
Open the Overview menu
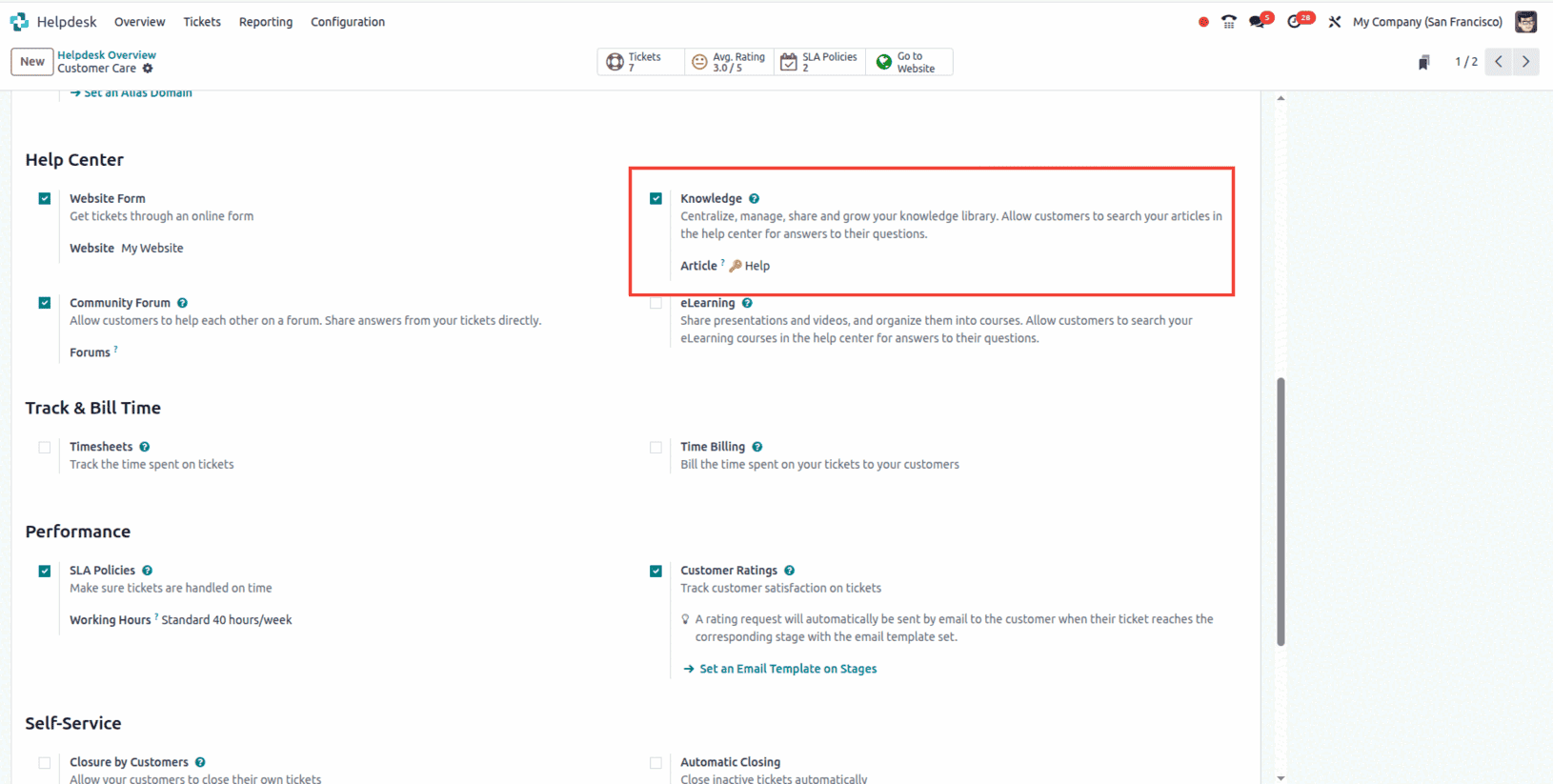click(139, 22)
